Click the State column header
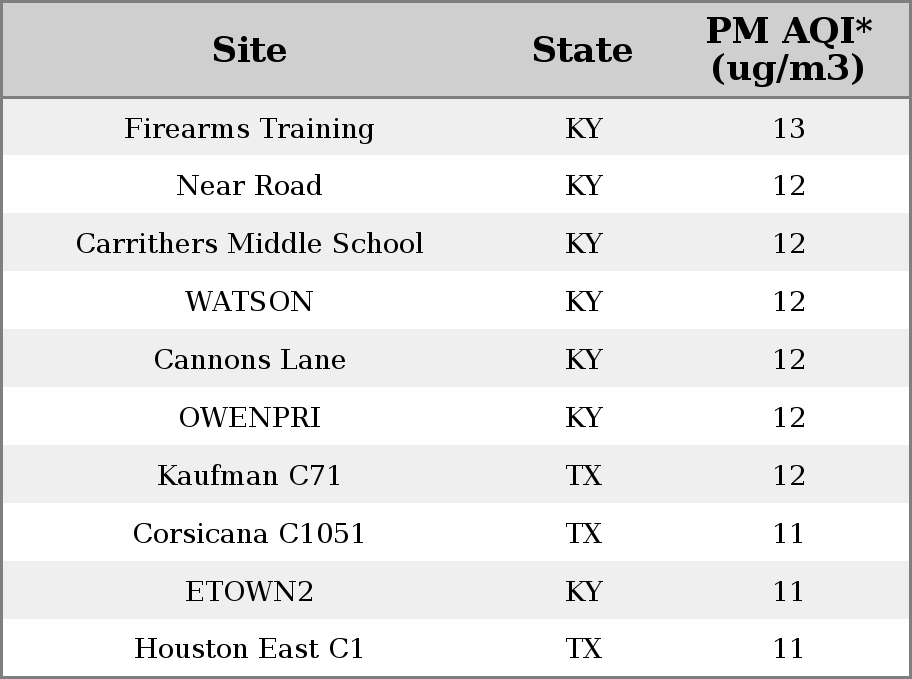The height and width of the screenshot is (679, 912). pyautogui.click(x=582, y=49)
